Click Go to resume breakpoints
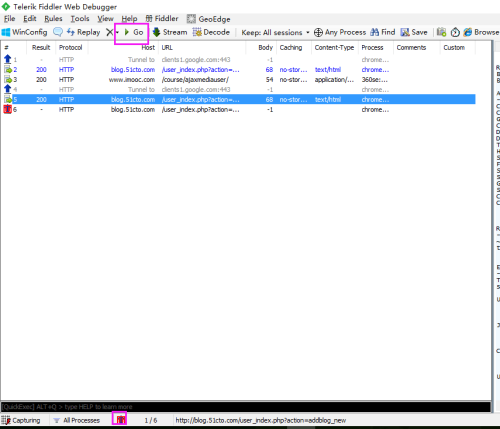The height and width of the screenshot is (429, 500). [x=134, y=32]
